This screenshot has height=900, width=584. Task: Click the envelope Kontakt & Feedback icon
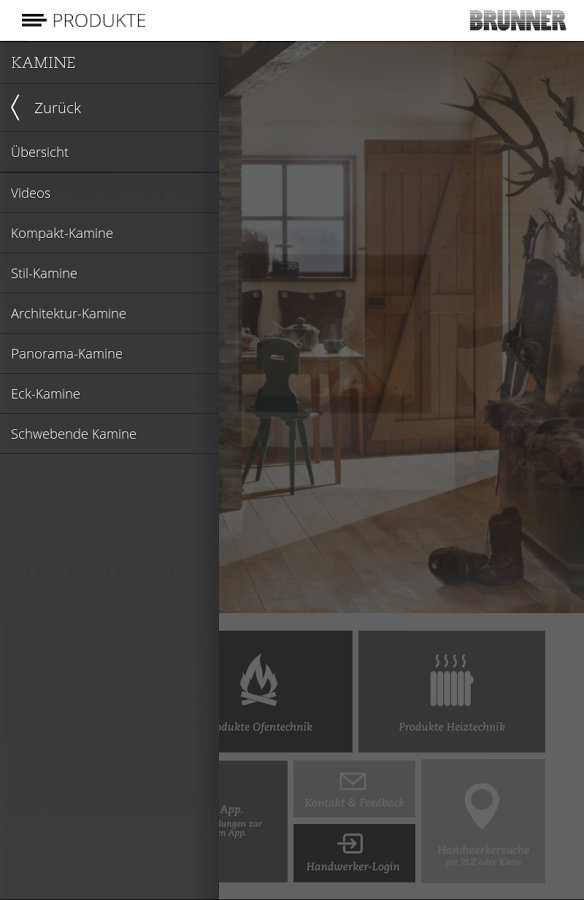pos(353,781)
